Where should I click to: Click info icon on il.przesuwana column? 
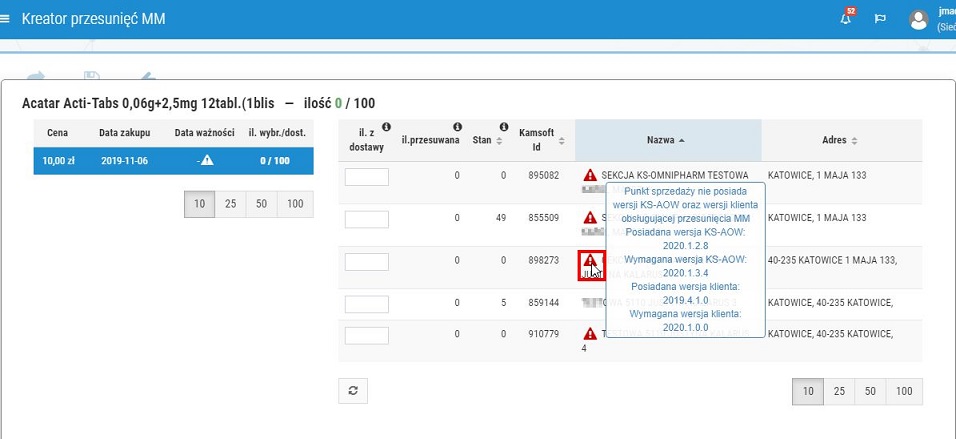coord(457,127)
